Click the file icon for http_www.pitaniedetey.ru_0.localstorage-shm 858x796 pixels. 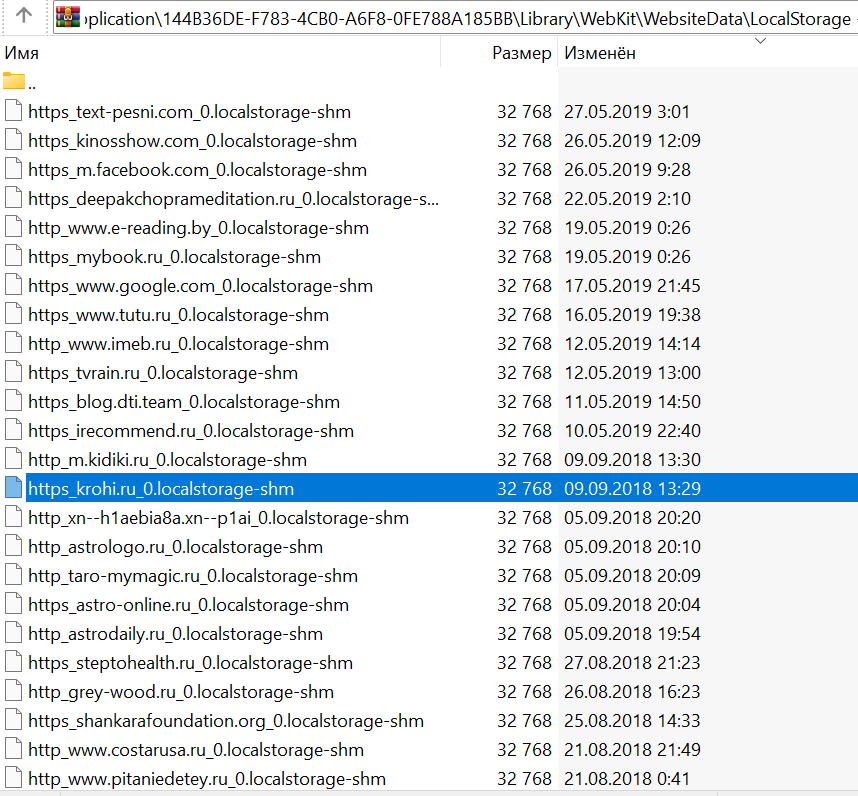pos(14,777)
